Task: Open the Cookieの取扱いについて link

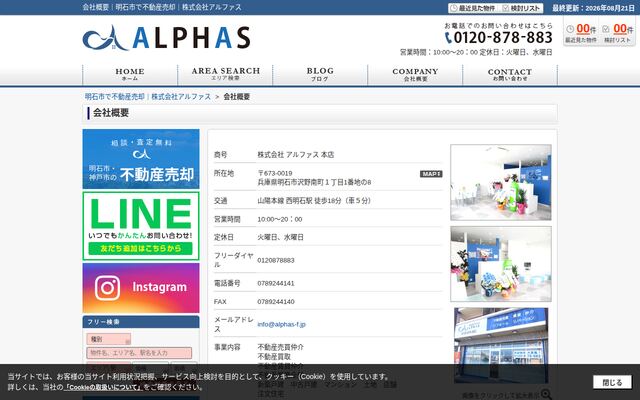Action: pos(103,387)
